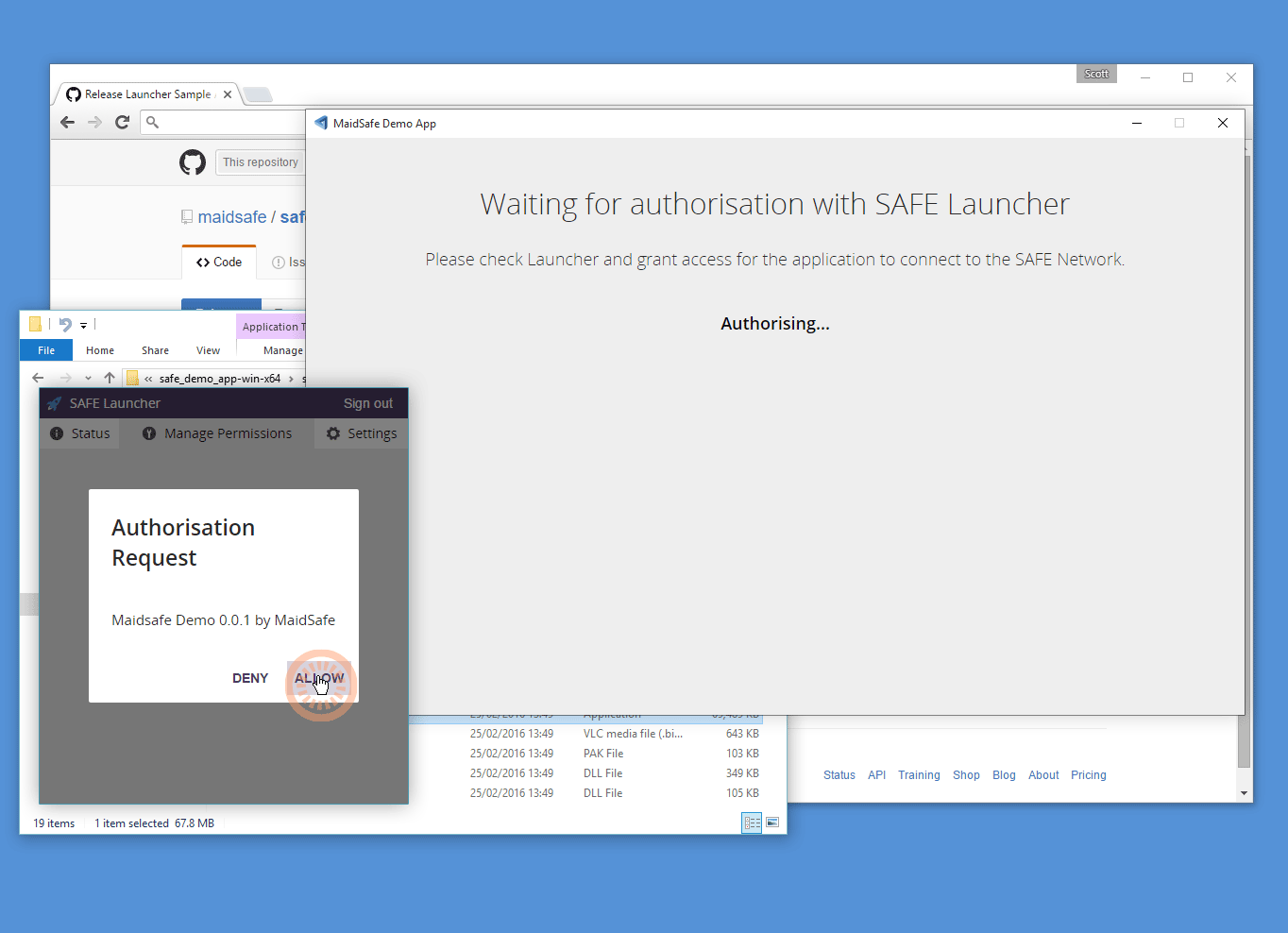This screenshot has height=933, width=1288.
Task: Click the MaidSafe Demo App title icon
Action: tap(321, 123)
